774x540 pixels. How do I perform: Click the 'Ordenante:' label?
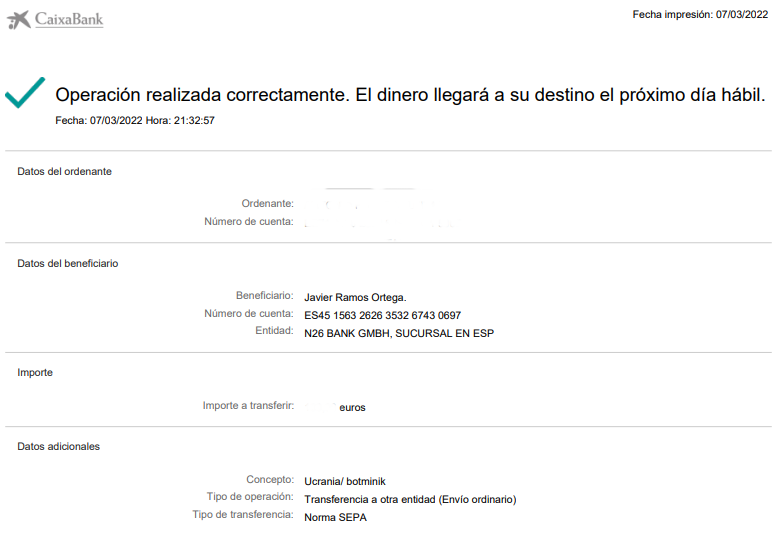[268, 203]
